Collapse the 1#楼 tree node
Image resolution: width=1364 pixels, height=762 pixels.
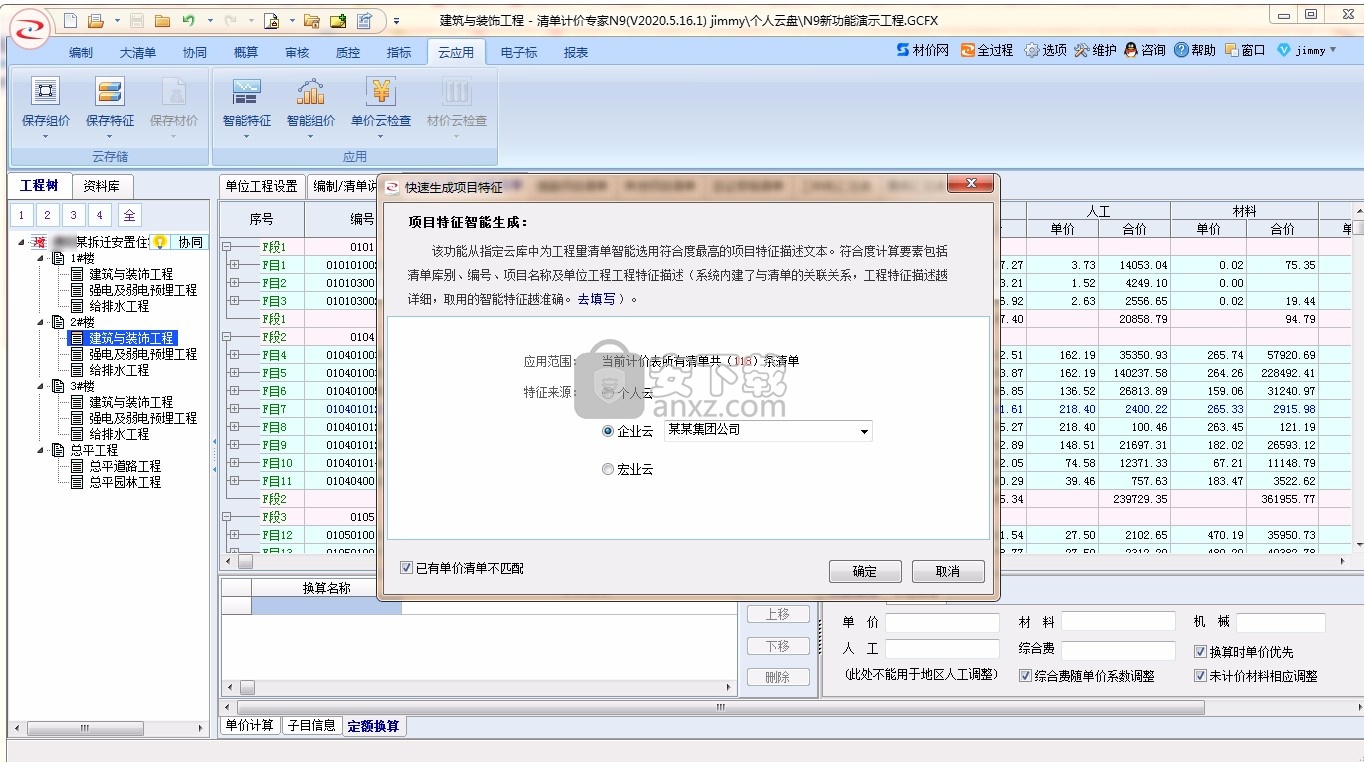pos(42,258)
